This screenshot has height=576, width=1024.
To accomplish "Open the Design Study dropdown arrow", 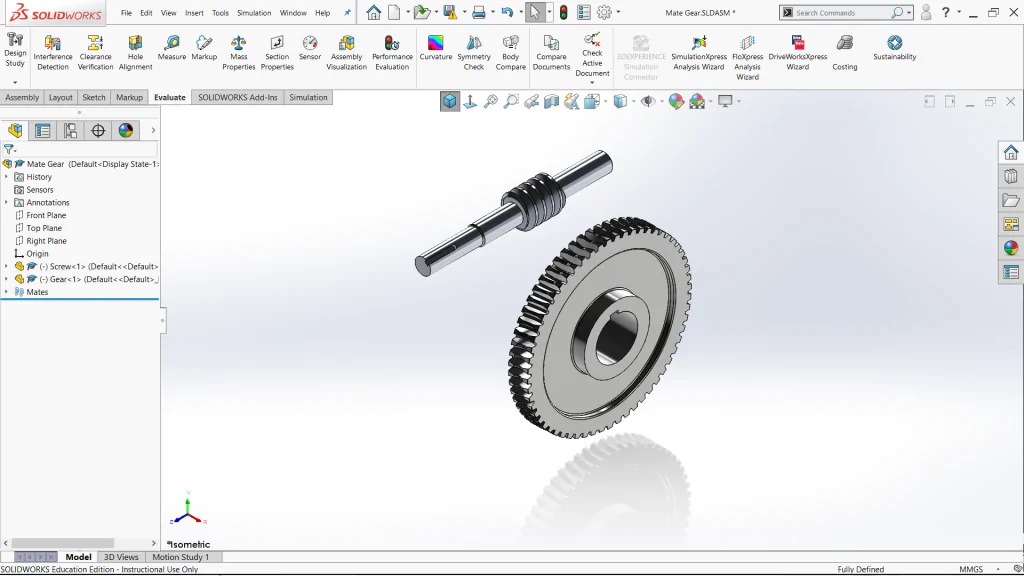I will point(15,82).
